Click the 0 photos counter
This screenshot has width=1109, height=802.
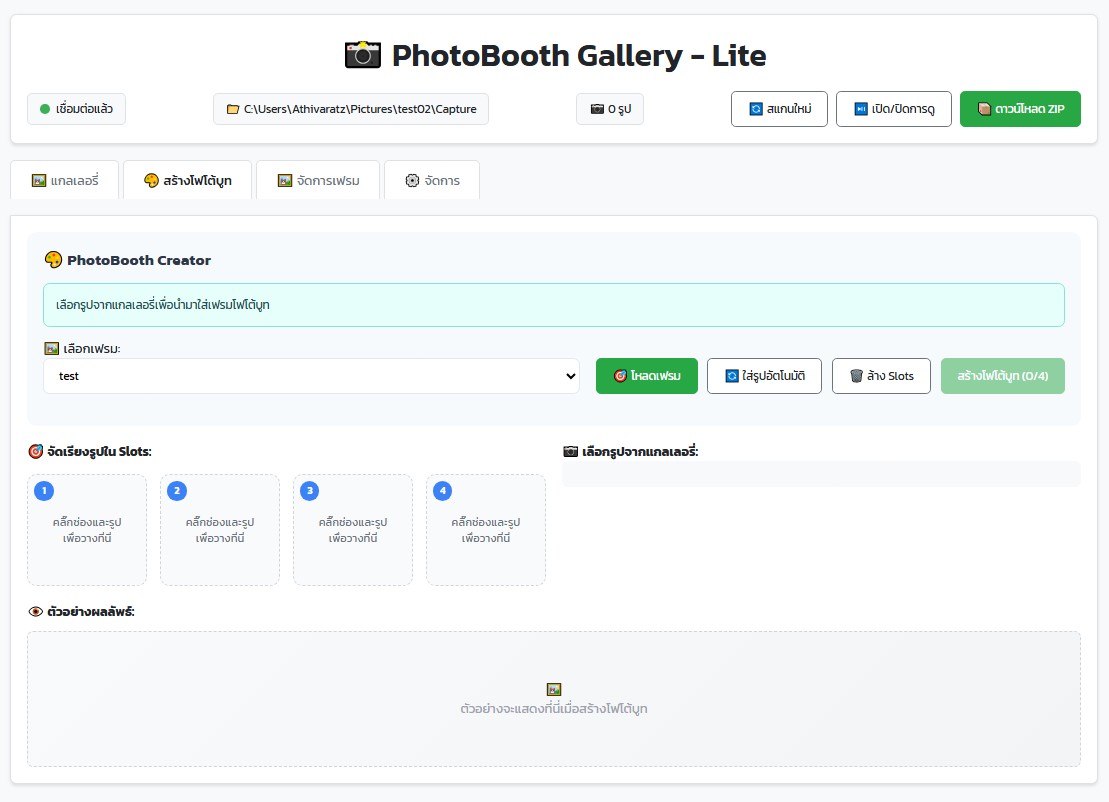(610, 109)
